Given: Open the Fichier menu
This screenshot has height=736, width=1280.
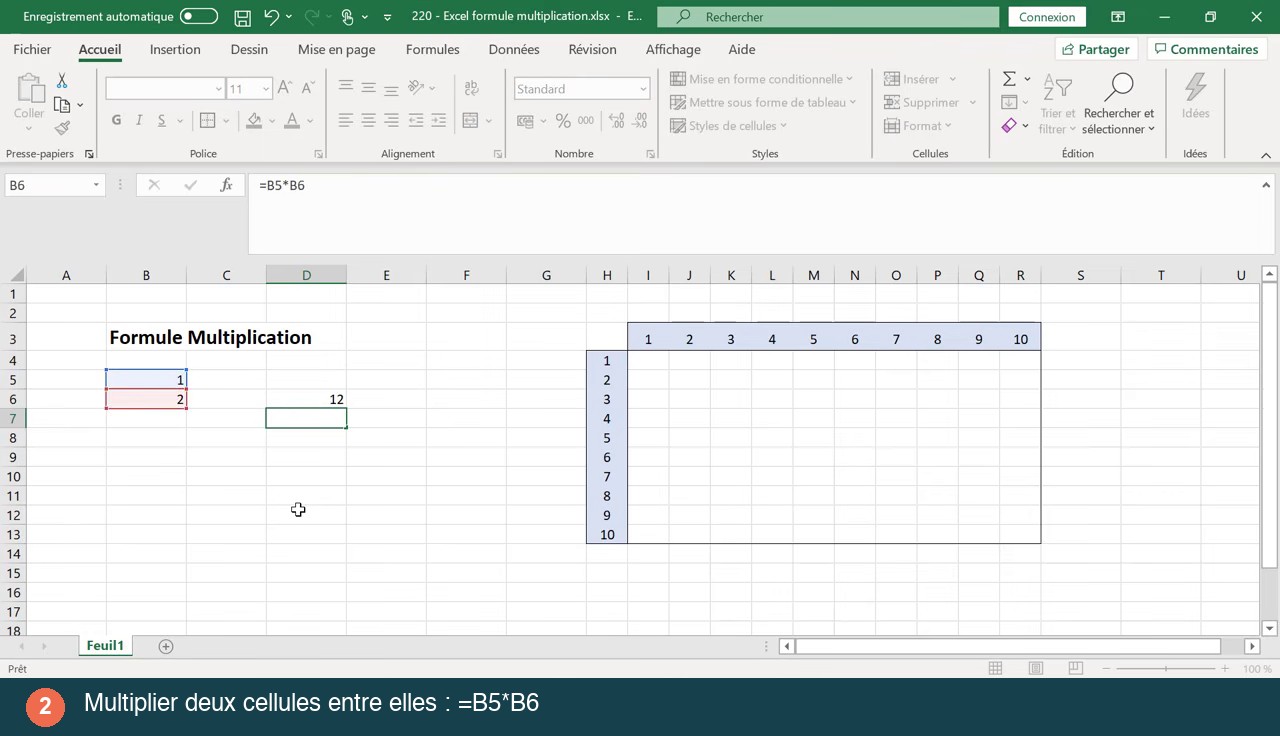Looking at the screenshot, I should [32, 49].
